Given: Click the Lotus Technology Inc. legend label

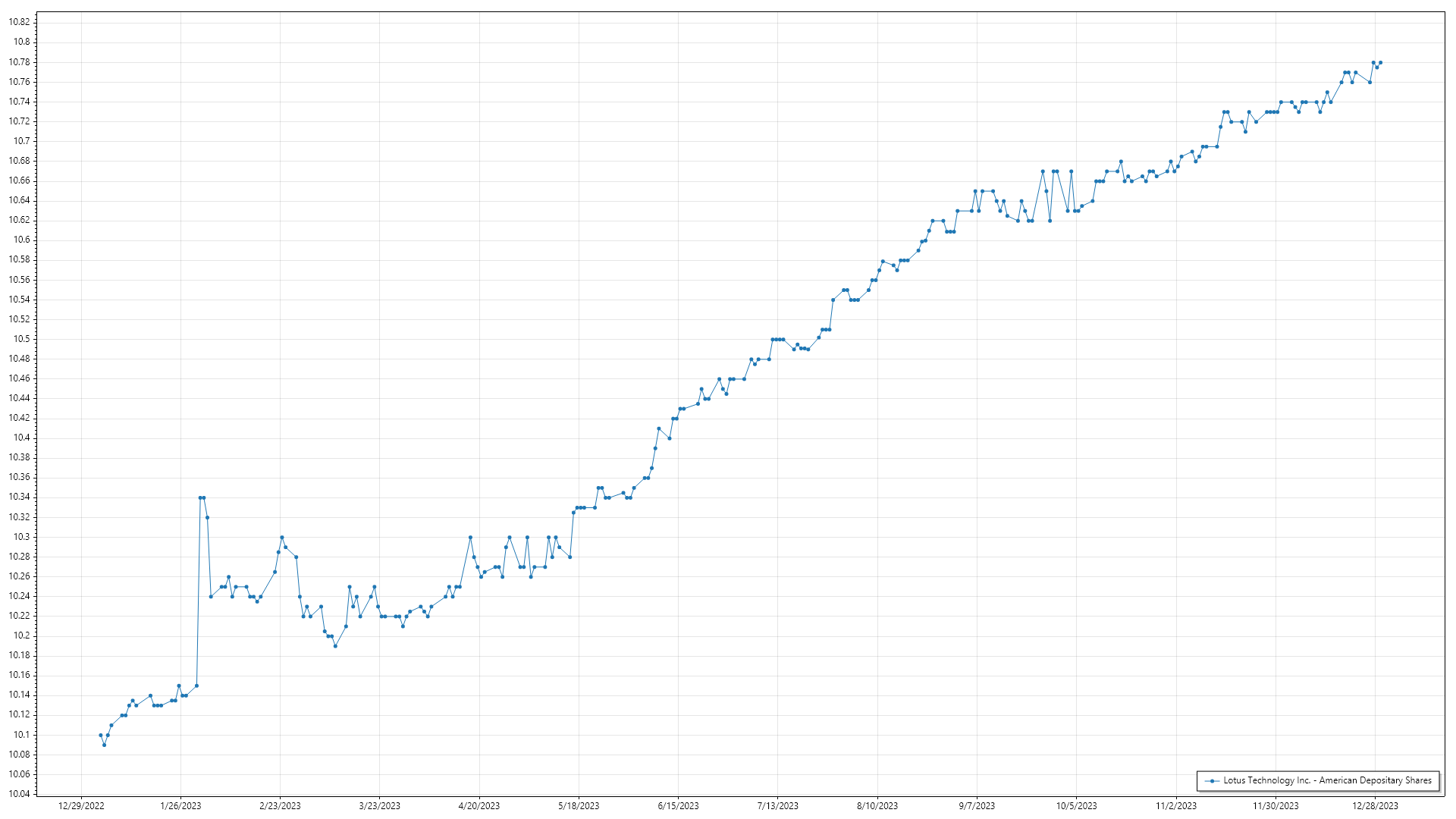Looking at the screenshot, I should pos(1327,780).
